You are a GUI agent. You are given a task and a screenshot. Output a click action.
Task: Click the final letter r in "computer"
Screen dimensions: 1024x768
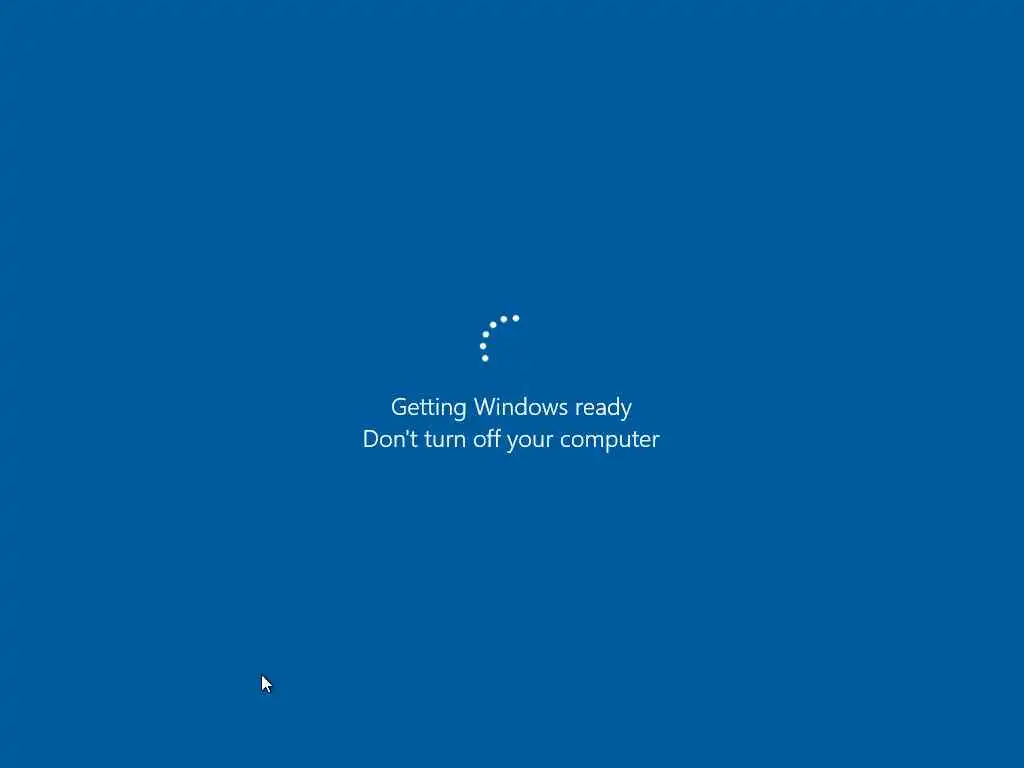(x=655, y=441)
